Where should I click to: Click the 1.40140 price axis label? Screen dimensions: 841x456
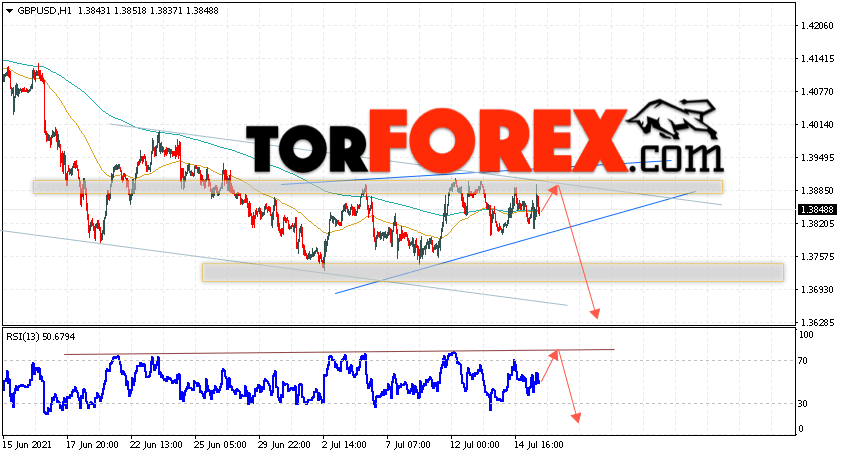(x=817, y=124)
